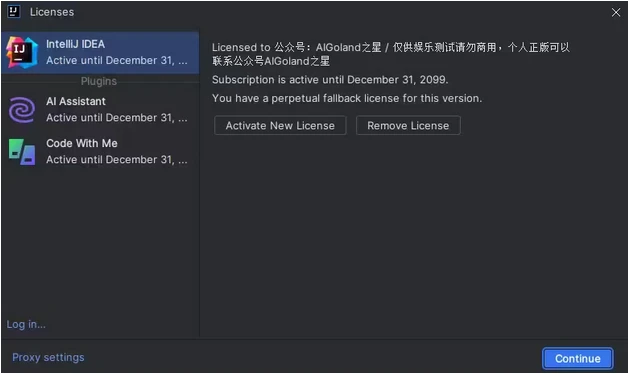The height and width of the screenshot is (374, 628).
Task: Open Proxy settings link
Action: point(48,357)
